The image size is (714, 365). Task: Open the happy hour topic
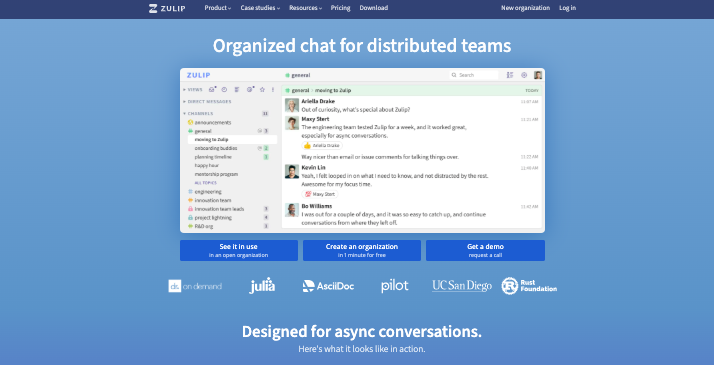pyautogui.click(x=207, y=166)
